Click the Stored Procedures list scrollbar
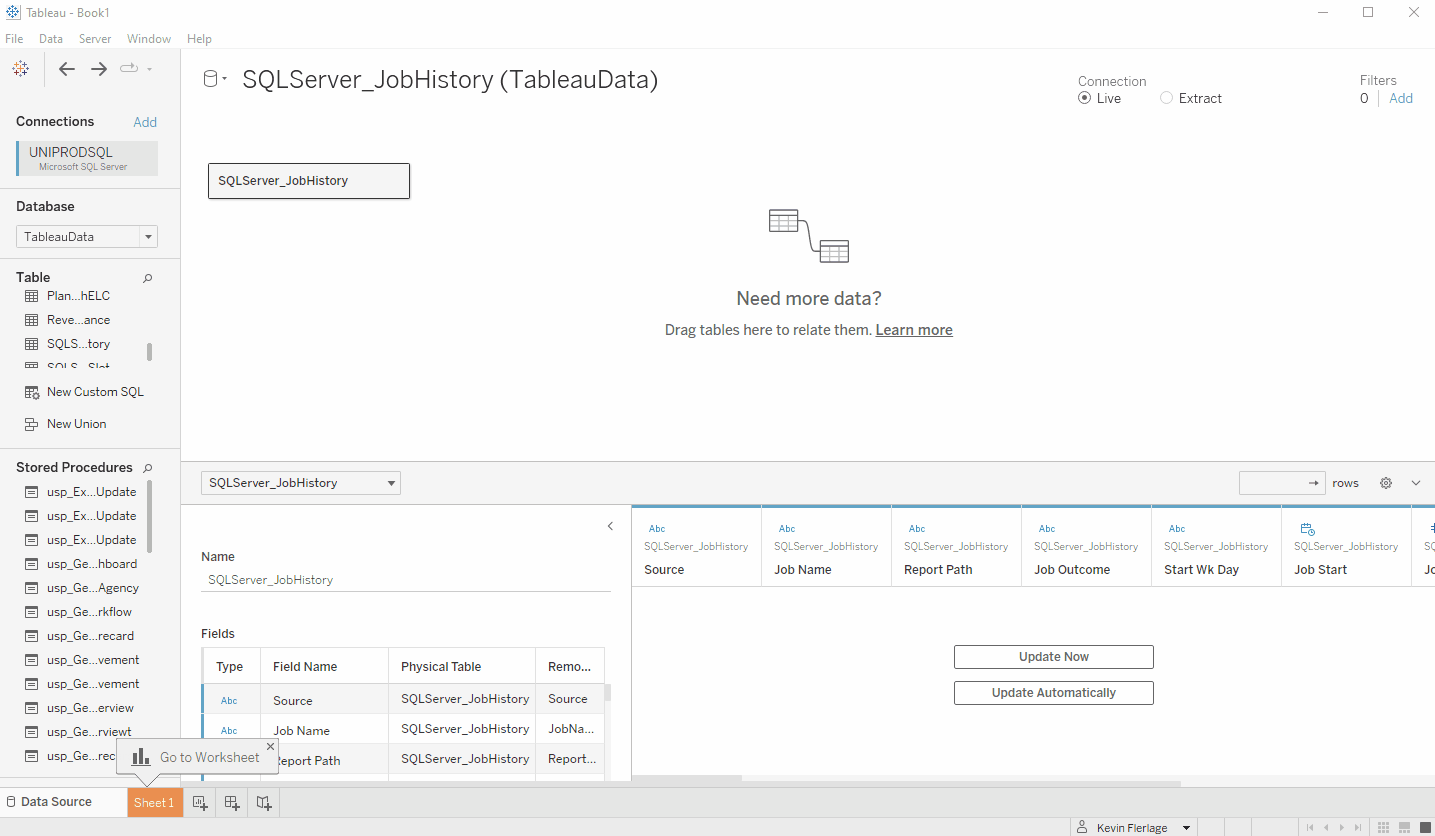1435x836 pixels. (x=150, y=516)
